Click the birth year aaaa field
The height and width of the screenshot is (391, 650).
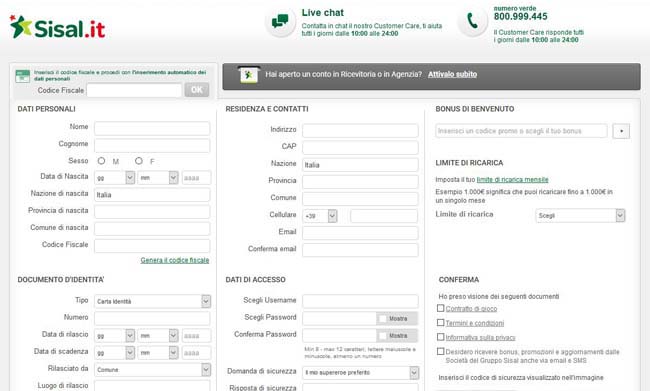coord(196,178)
